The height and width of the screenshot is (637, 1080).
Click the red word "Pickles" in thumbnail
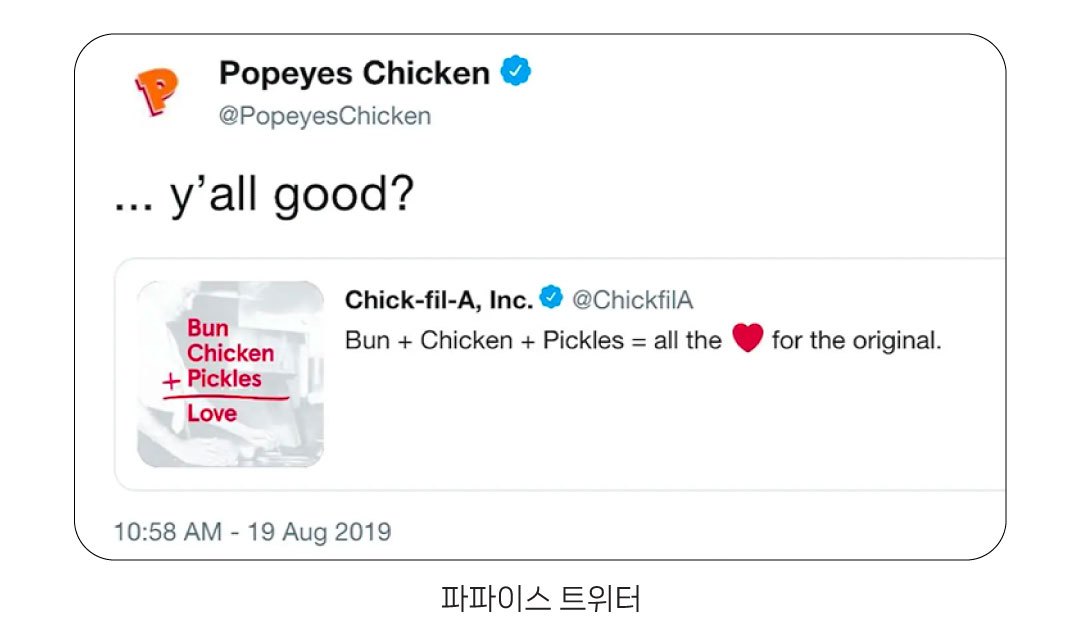224,379
